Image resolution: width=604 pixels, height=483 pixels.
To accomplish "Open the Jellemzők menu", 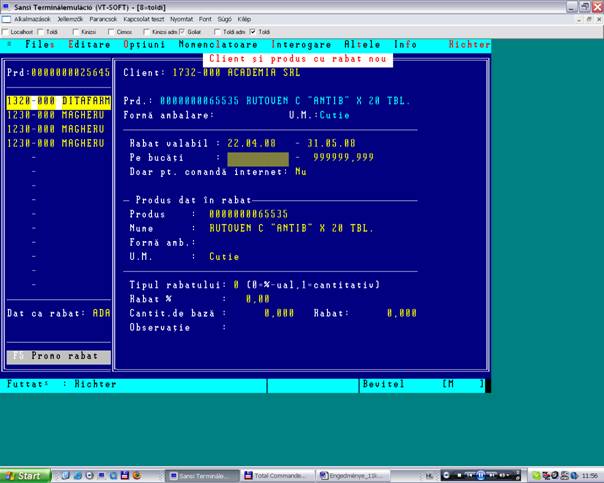I will 70,19.
